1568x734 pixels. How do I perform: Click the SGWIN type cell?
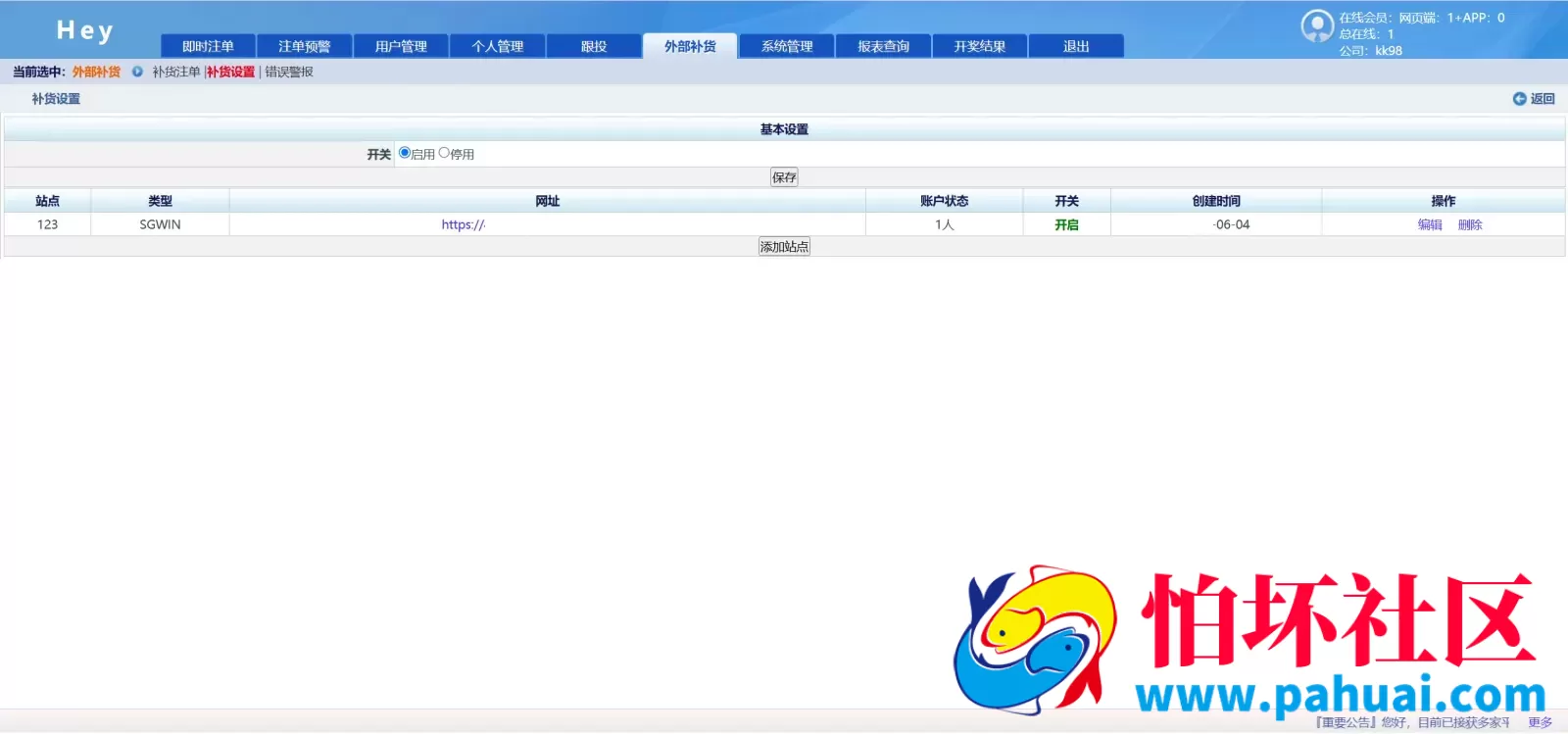point(160,224)
